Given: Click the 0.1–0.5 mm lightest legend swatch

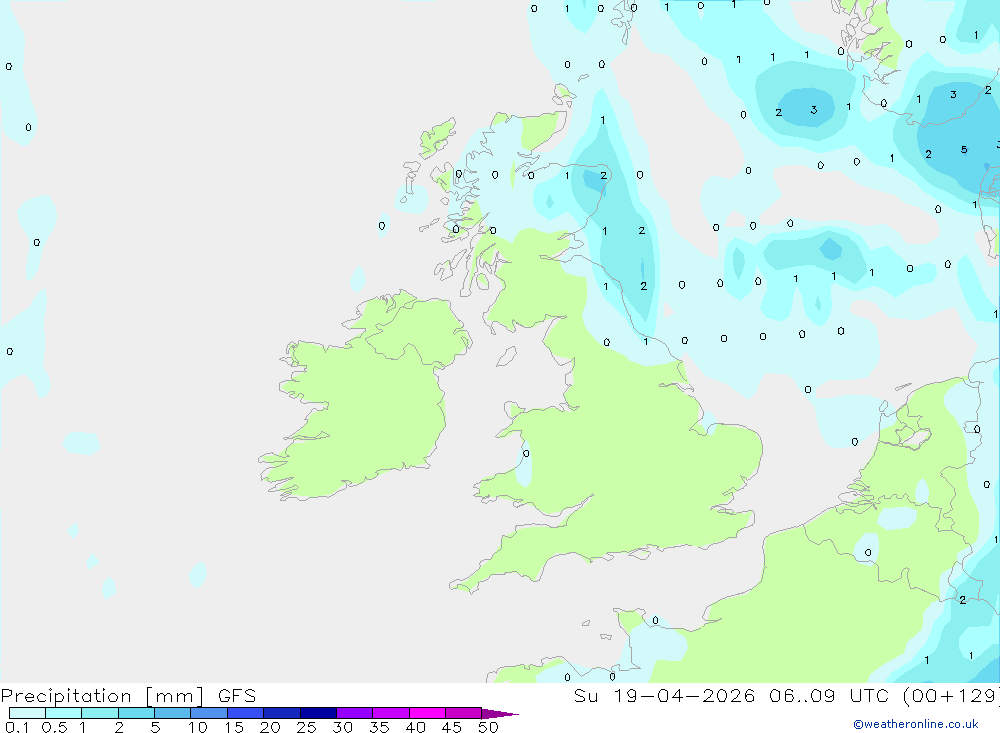Looking at the screenshot, I should pos(27,713).
